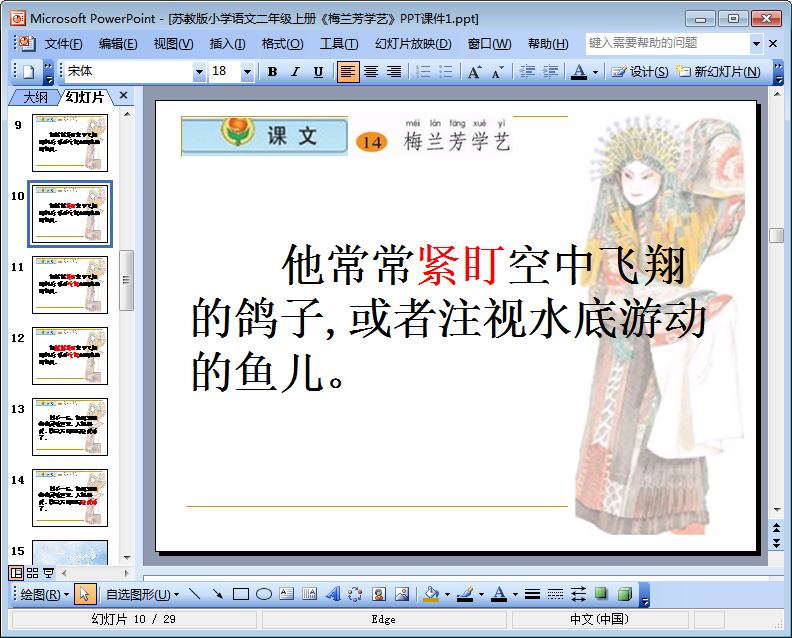The image size is (792, 638).
Task: Click the Line Style icon
Action: click(532, 594)
